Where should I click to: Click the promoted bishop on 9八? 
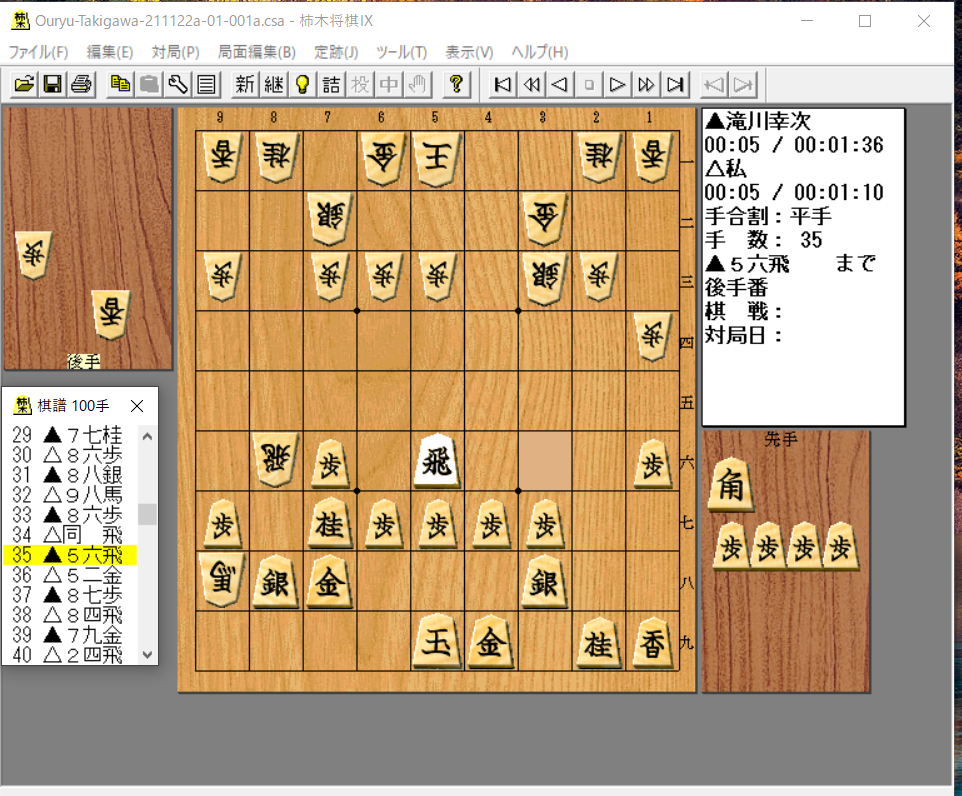222,580
